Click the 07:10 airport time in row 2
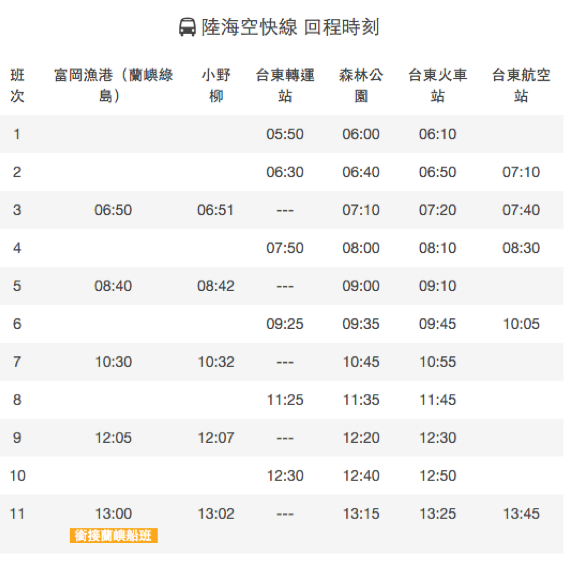The width and height of the screenshot is (572, 562). pyautogui.click(x=521, y=172)
